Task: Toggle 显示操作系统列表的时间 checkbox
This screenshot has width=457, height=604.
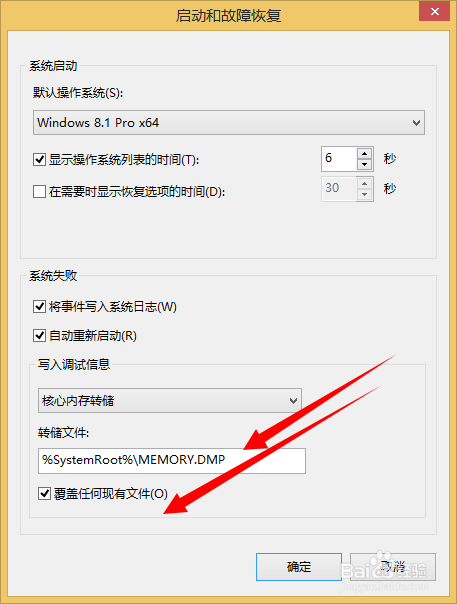Action: (x=39, y=159)
